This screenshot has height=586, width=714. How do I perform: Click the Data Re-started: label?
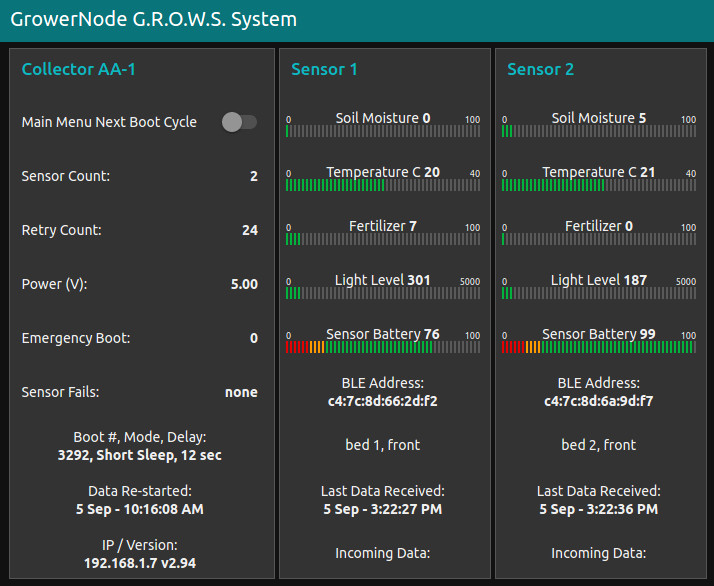[140, 491]
